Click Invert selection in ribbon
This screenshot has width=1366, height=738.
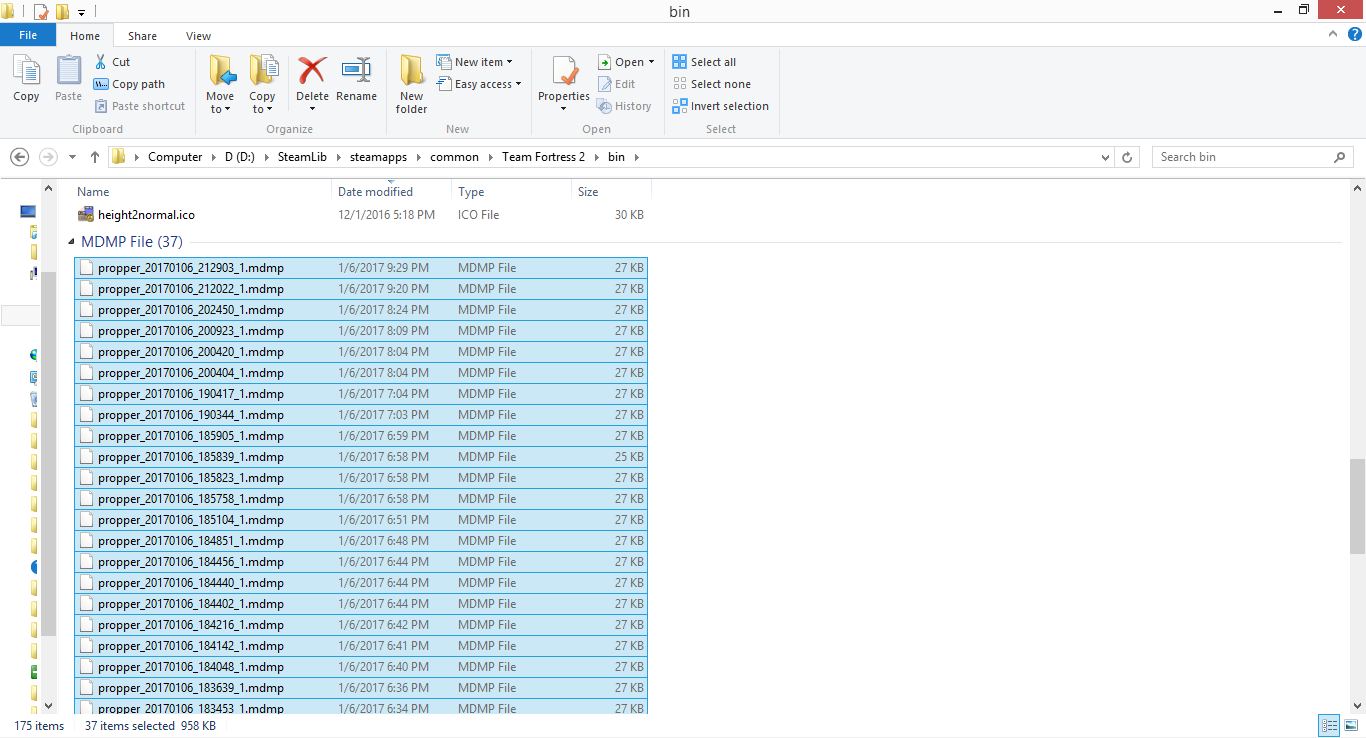point(721,106)
